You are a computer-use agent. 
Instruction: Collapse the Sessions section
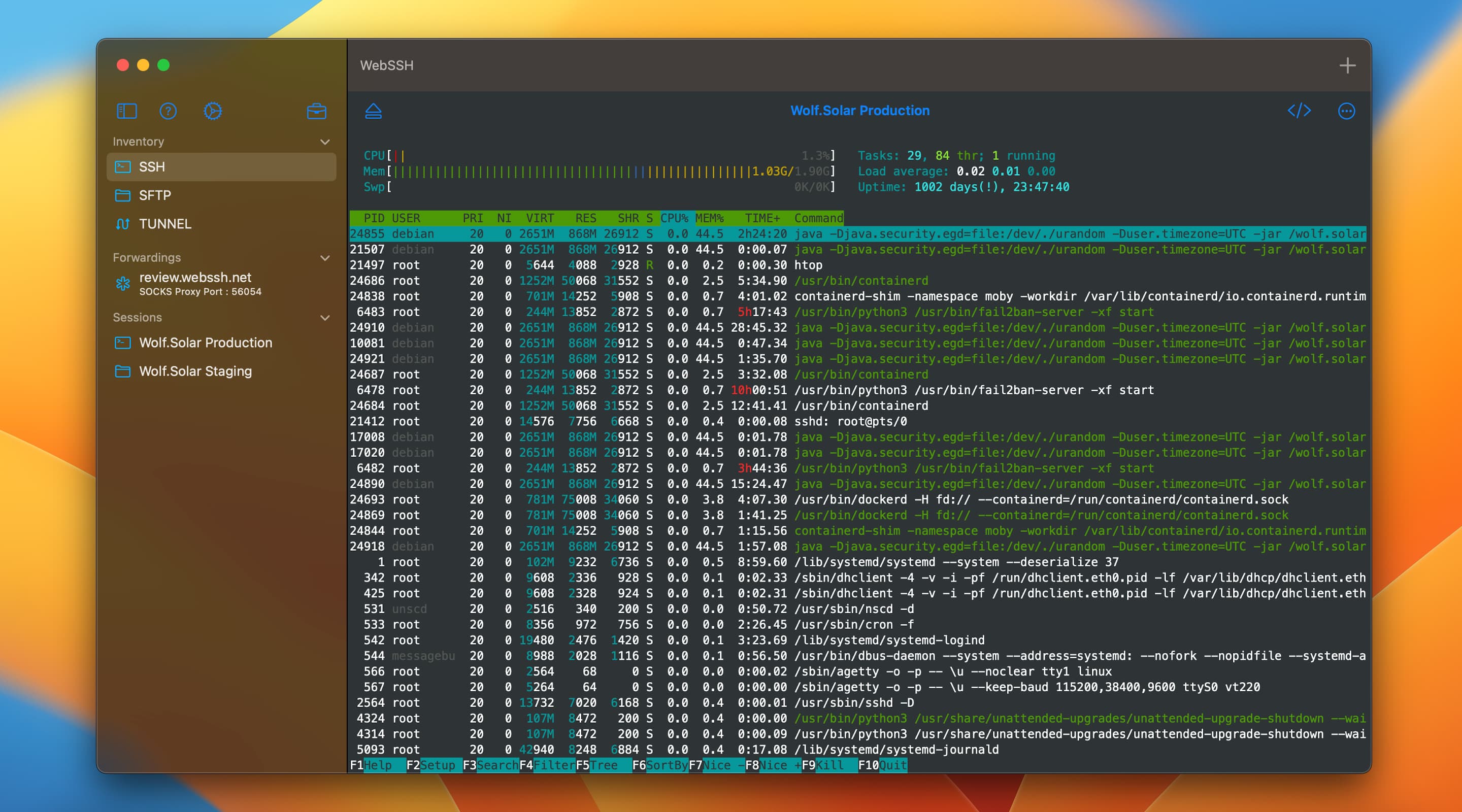coord(325,318)
